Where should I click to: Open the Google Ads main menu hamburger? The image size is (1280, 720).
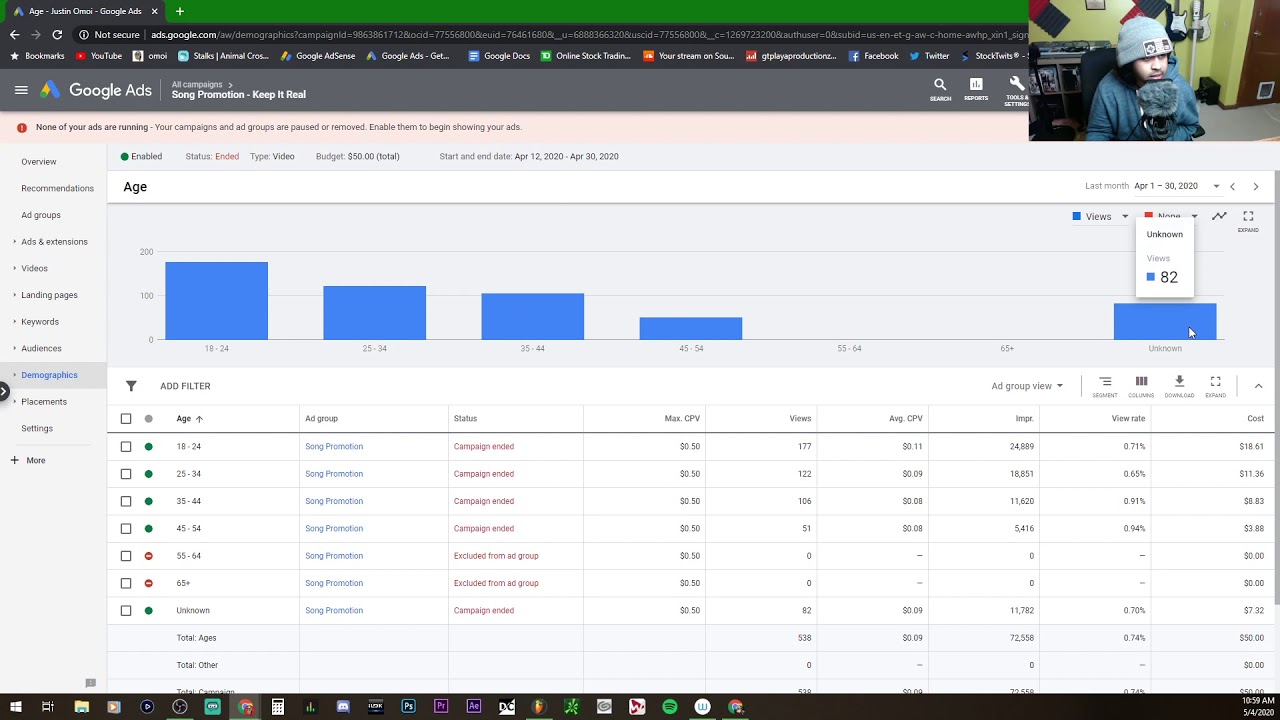[21, 90]
